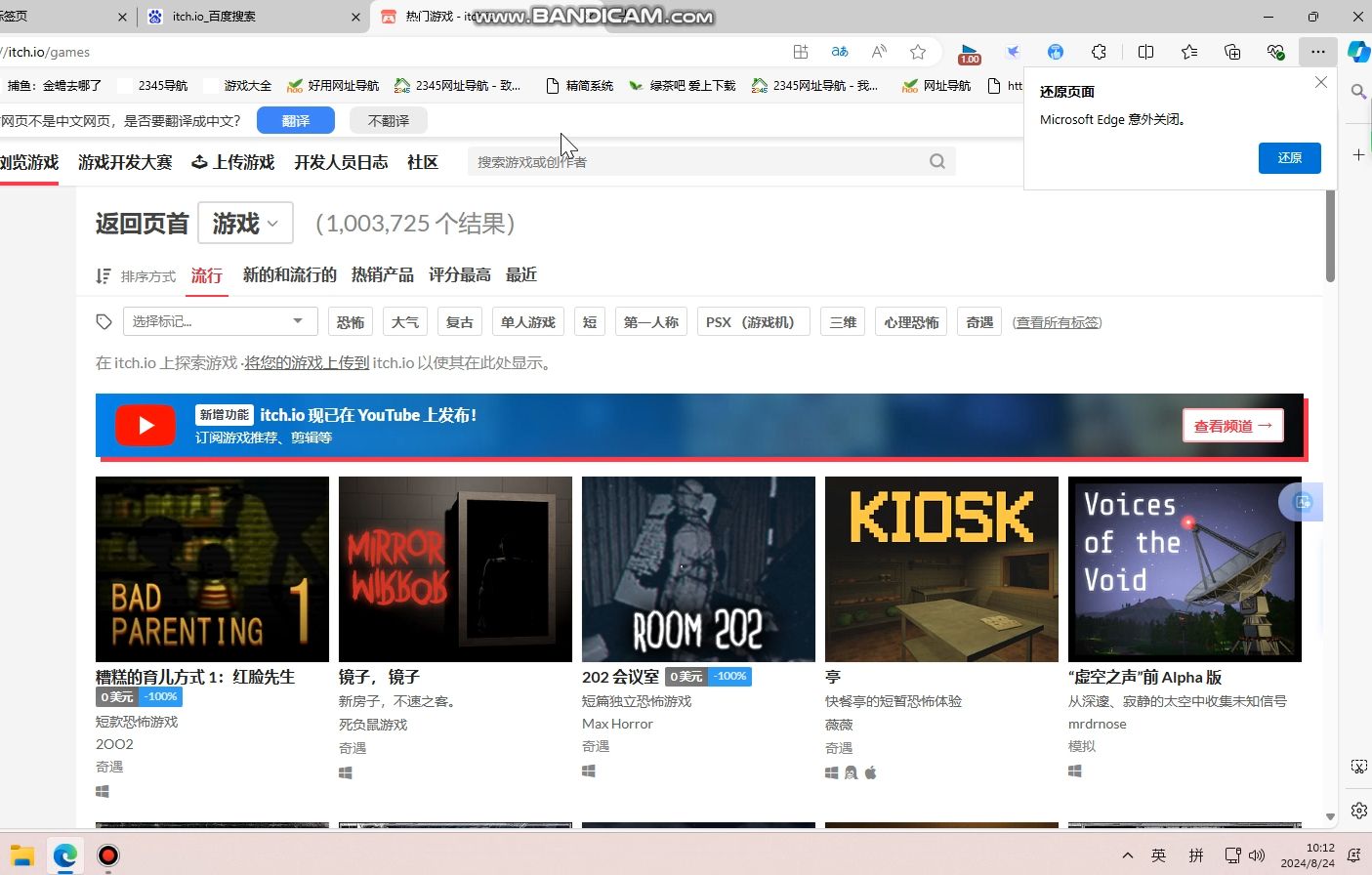Follow the upload your games link
This screenshot has width=1372, height=875.
[307, 363]
